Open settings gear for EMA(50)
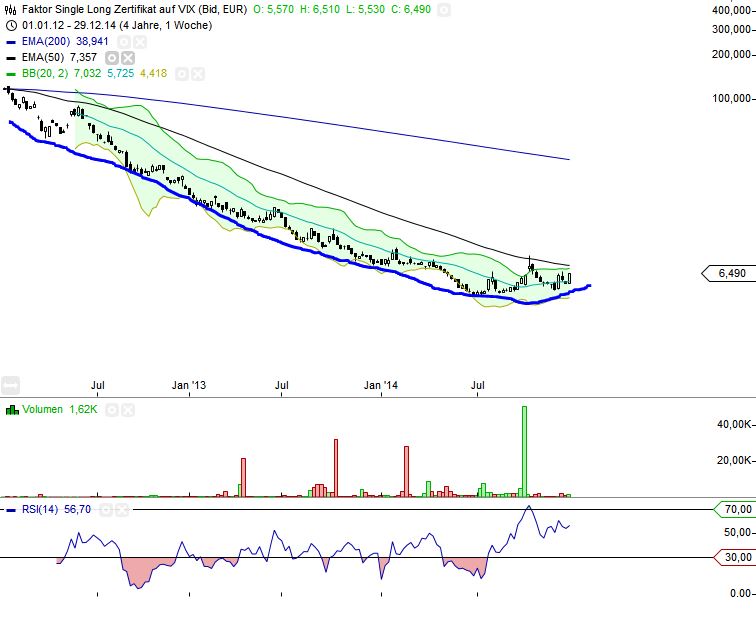This screenshot has width=756, height=624. click(112, 58)
